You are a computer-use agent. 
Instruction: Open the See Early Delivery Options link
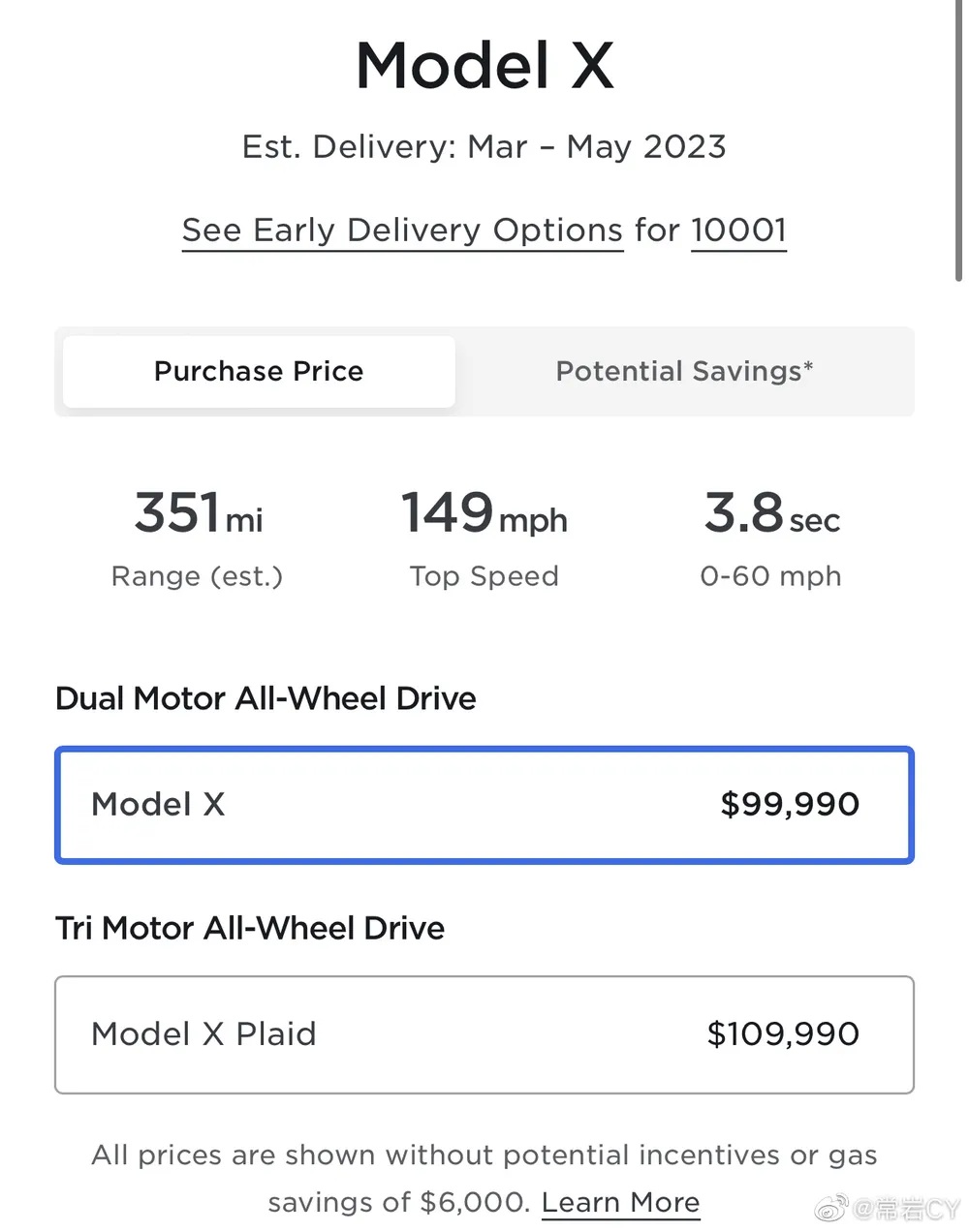402,231
